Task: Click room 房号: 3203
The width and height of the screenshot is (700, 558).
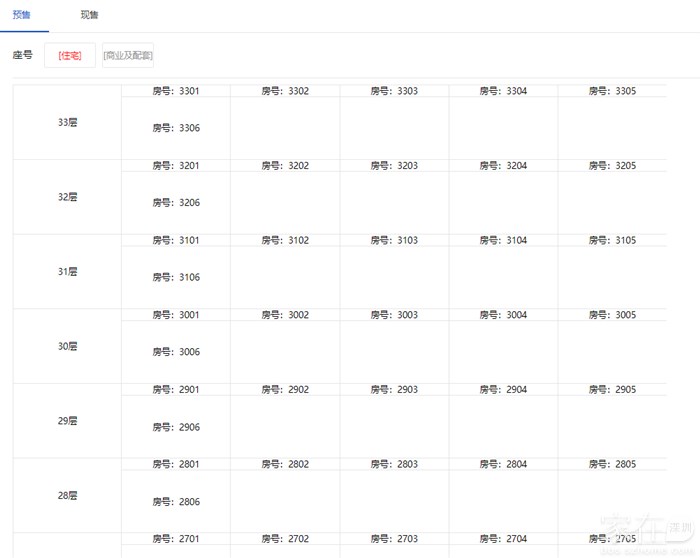Action: point(394,166)
